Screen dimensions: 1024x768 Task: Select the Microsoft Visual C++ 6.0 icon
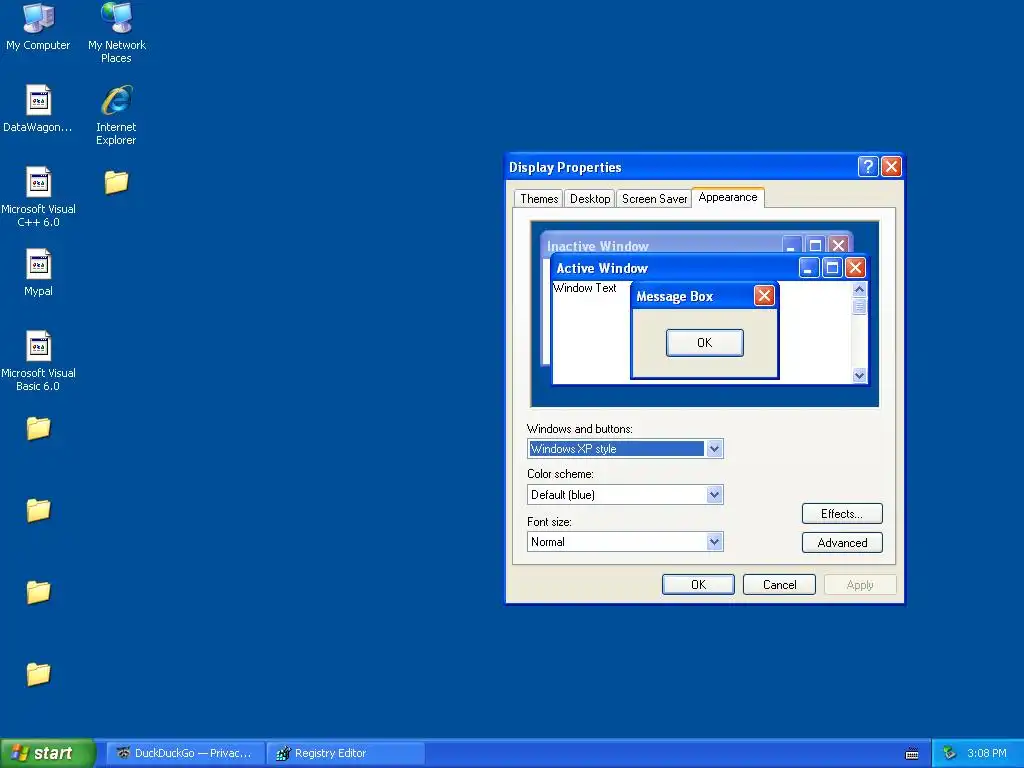click(x=38, y=197)
